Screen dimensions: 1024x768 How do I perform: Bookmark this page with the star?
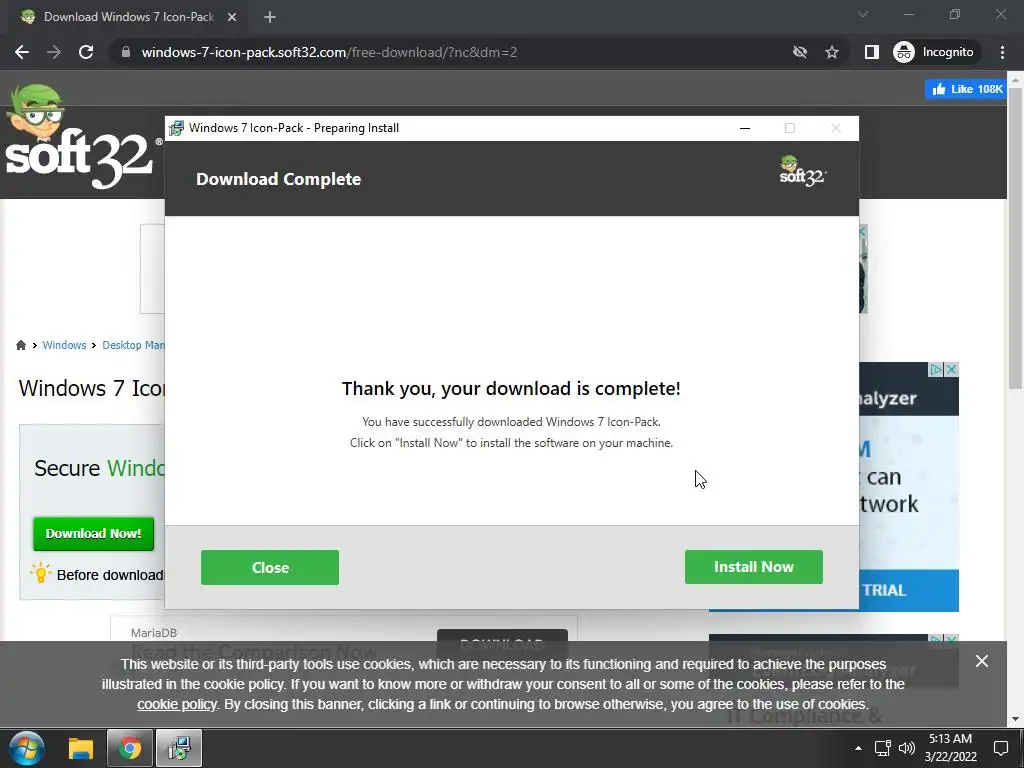[x=831, y=52]
